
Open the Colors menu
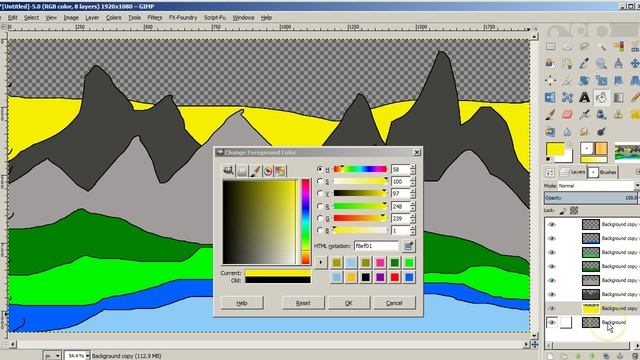113,18
